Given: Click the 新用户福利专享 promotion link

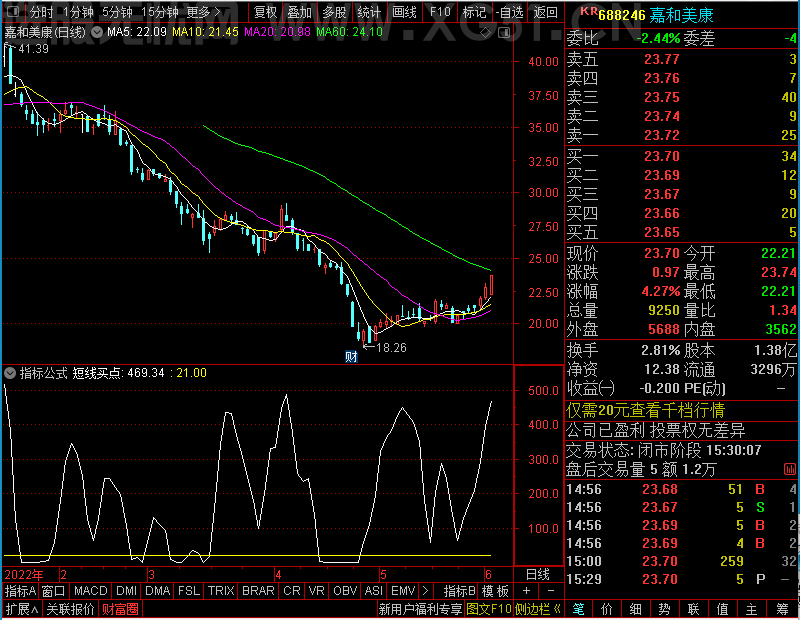Looking at the screenshot, I should click(x=420, y=609).
